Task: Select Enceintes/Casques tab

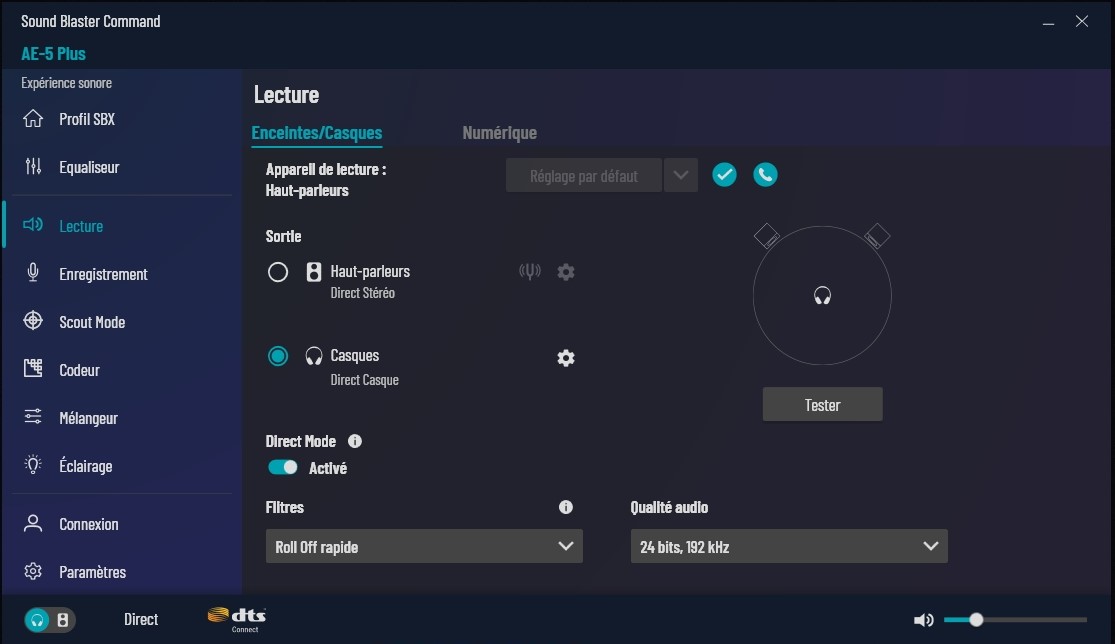Action: pyautogui.click(x=316, y=132)
